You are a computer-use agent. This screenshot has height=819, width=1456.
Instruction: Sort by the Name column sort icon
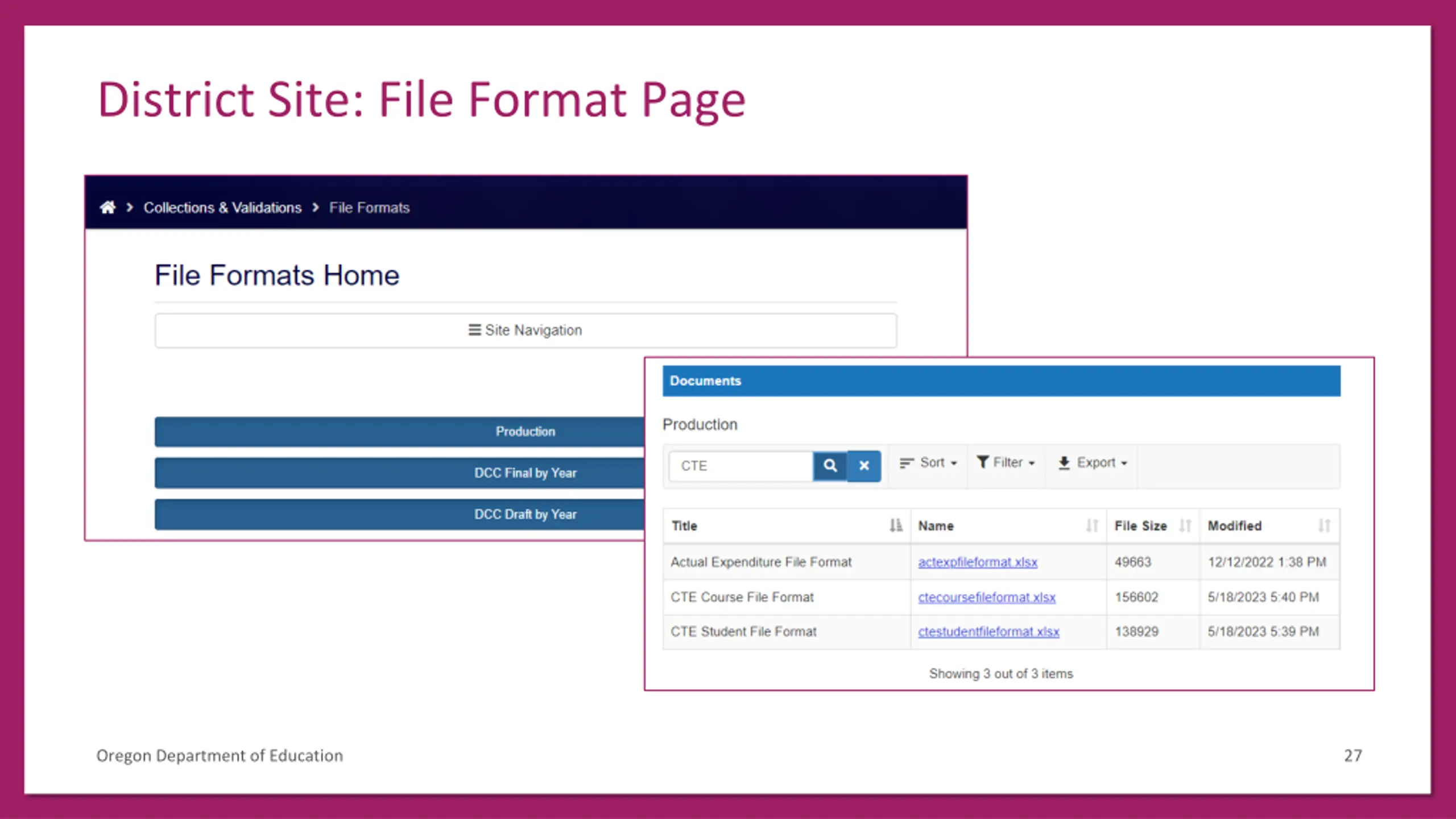[x=1092, y=526]
